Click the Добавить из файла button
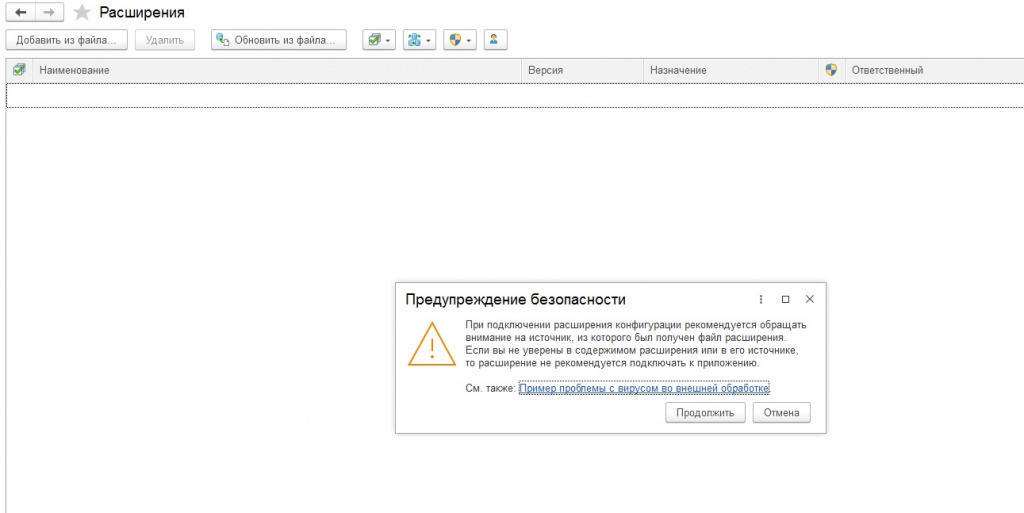The height and width of the screenshot is (513, 1024). coord(66,40)
